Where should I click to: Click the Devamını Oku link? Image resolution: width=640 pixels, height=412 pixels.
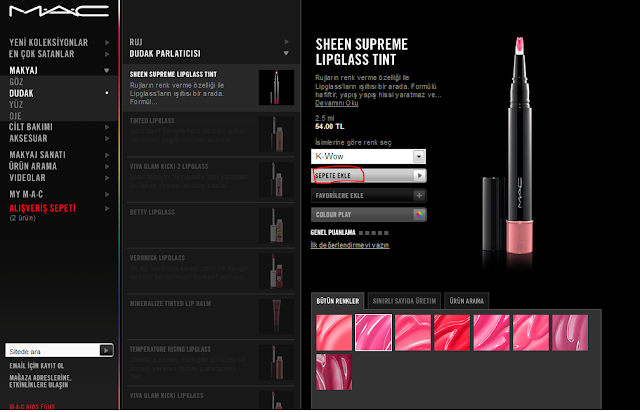[337, 103]
